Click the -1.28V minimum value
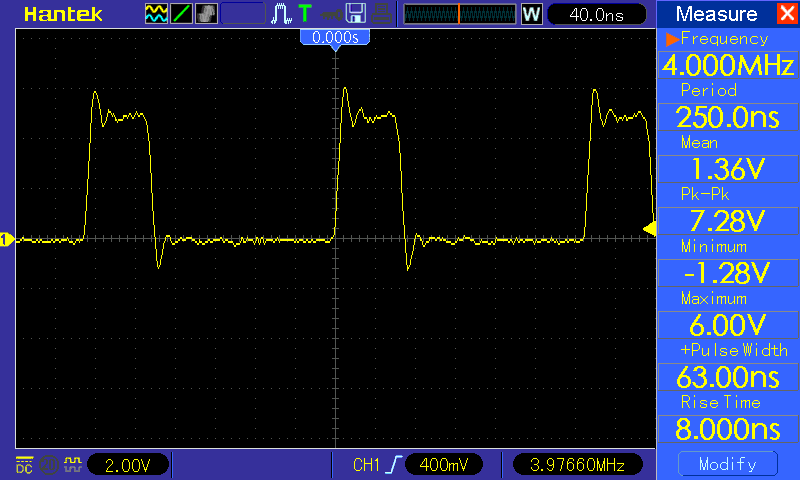The image size is (800, 480). [x=728, y=273]
